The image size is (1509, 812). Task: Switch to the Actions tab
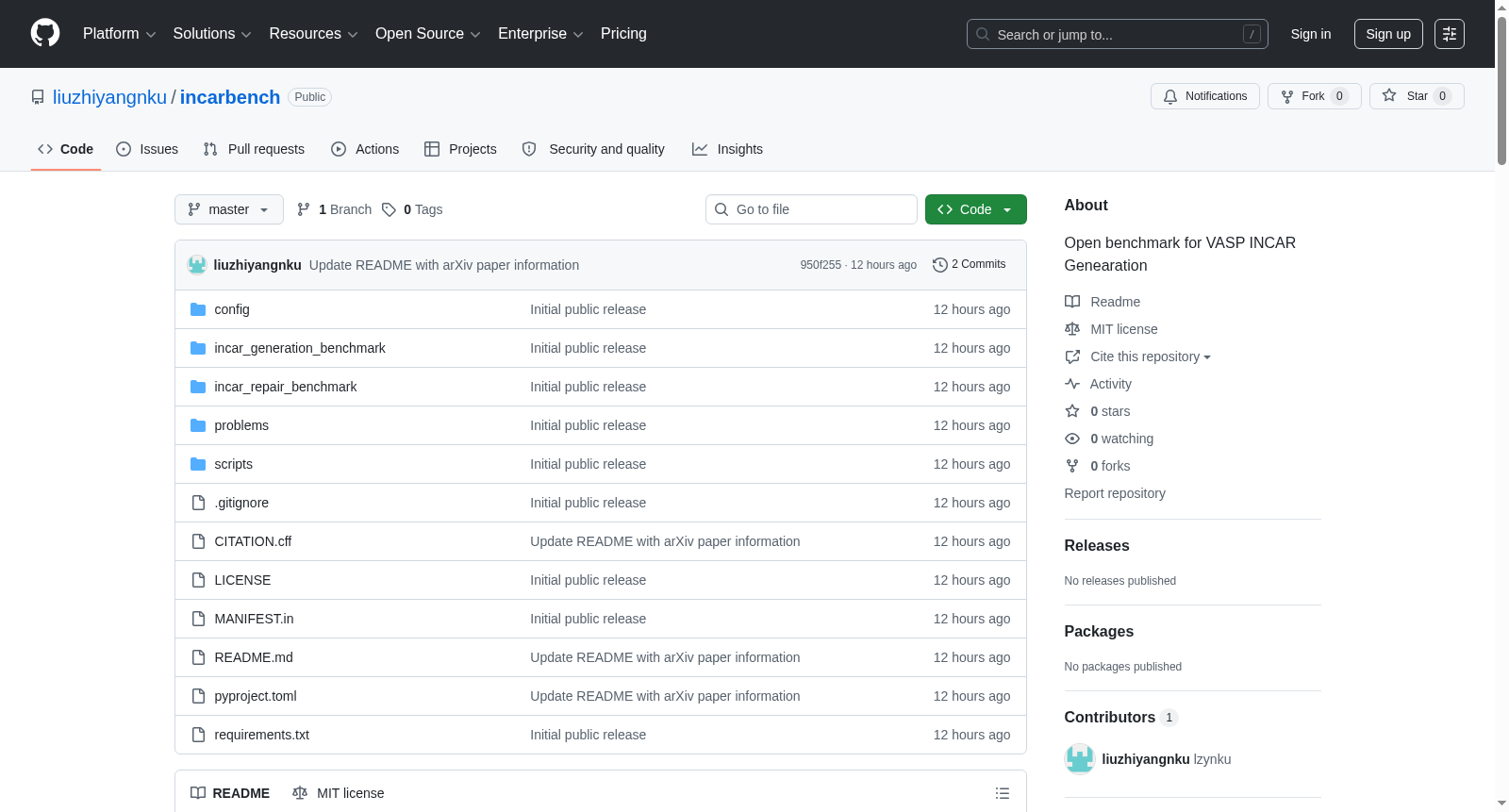365,149
